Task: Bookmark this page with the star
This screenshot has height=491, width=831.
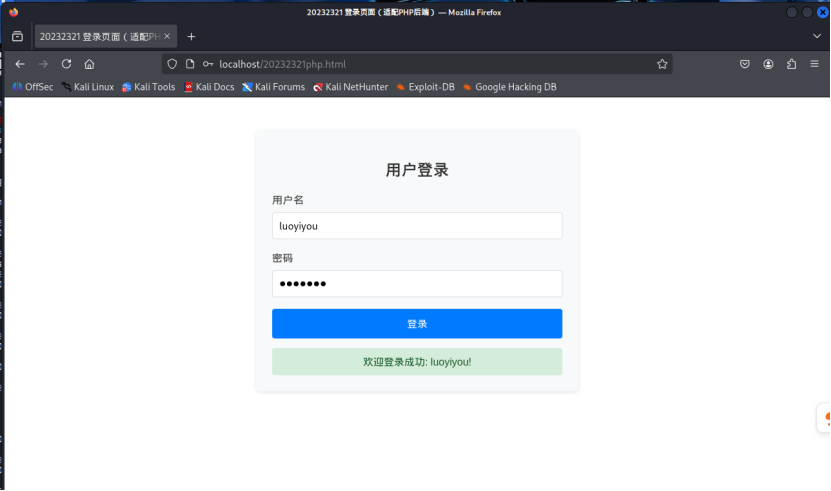Action: click(x=662, y=64)
